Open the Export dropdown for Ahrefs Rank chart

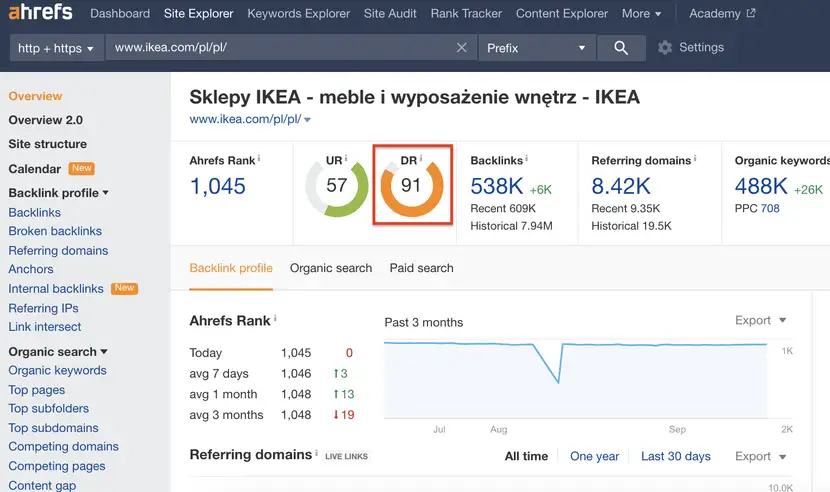pyautogui.click(x=761, y=320)
